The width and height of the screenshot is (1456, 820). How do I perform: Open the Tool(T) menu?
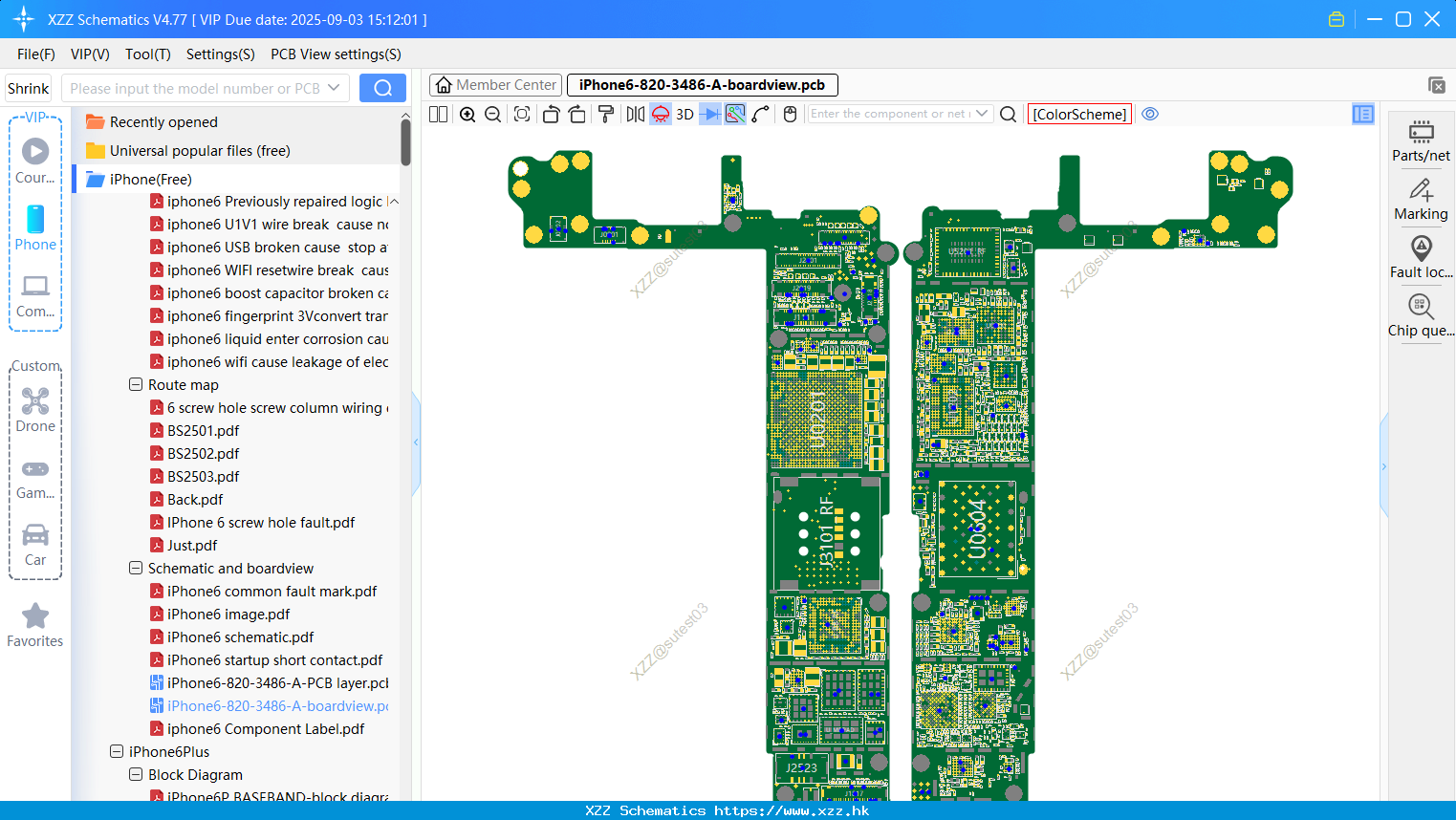pyautogui.click(x=148, y=54)
